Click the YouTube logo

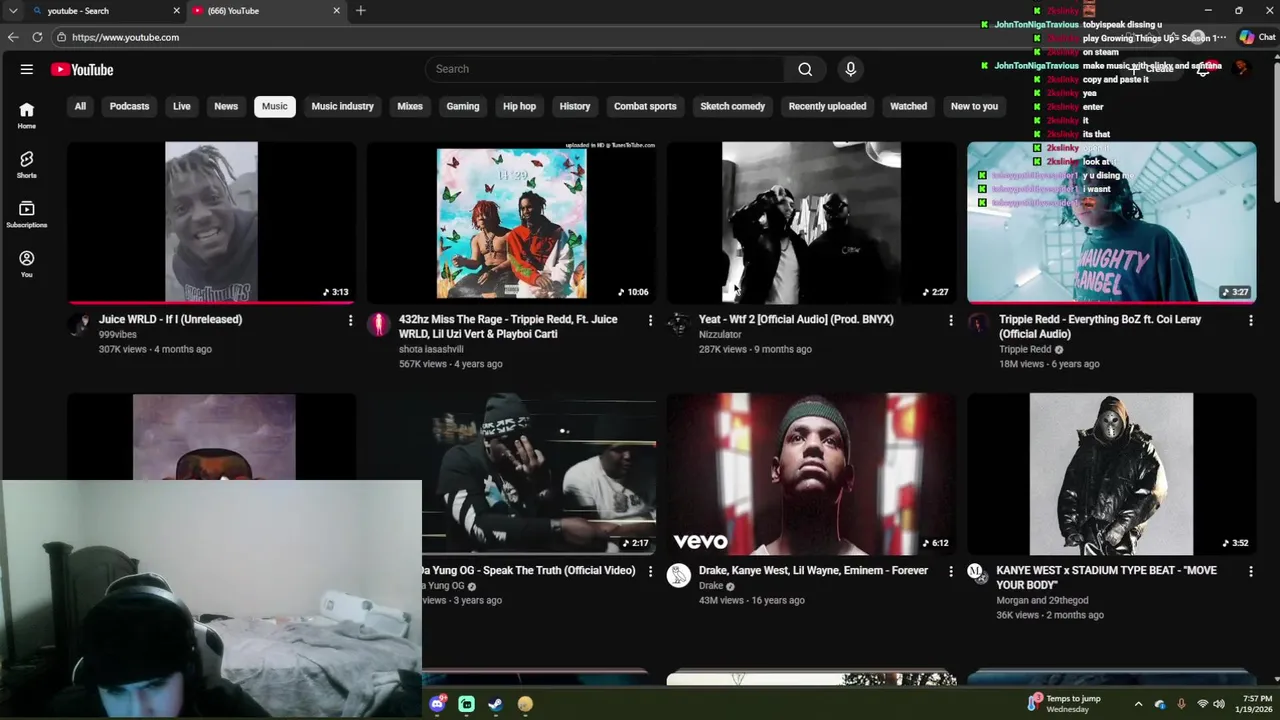(x=82, y=69)
